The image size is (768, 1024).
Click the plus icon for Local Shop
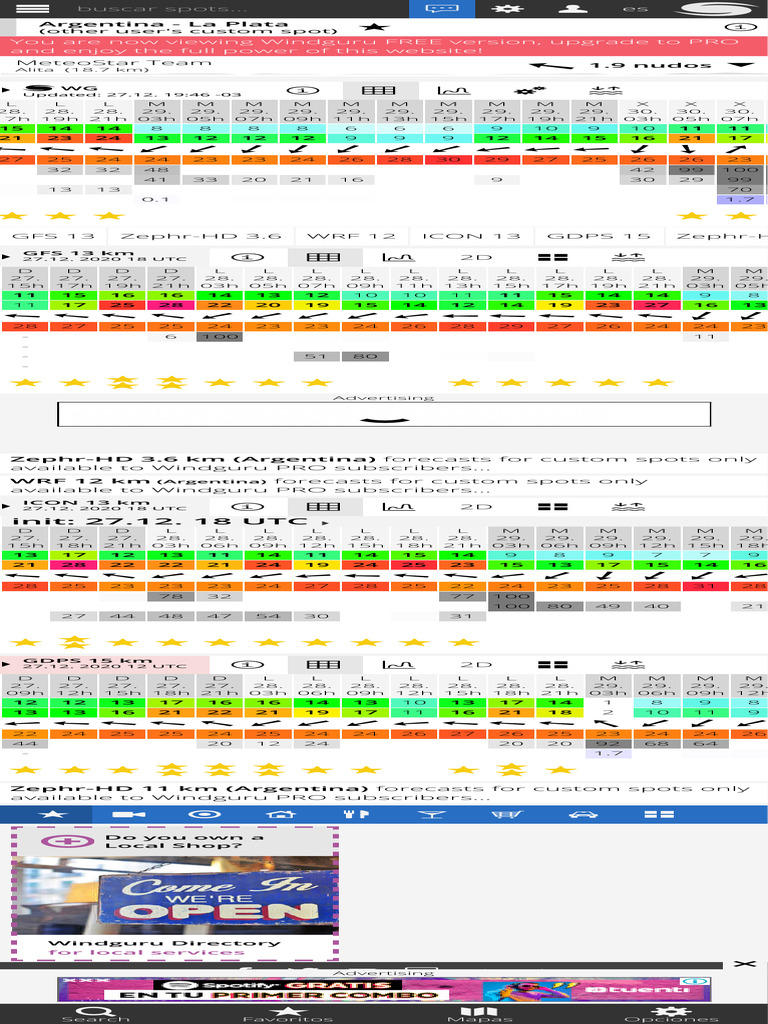(68, 841)
